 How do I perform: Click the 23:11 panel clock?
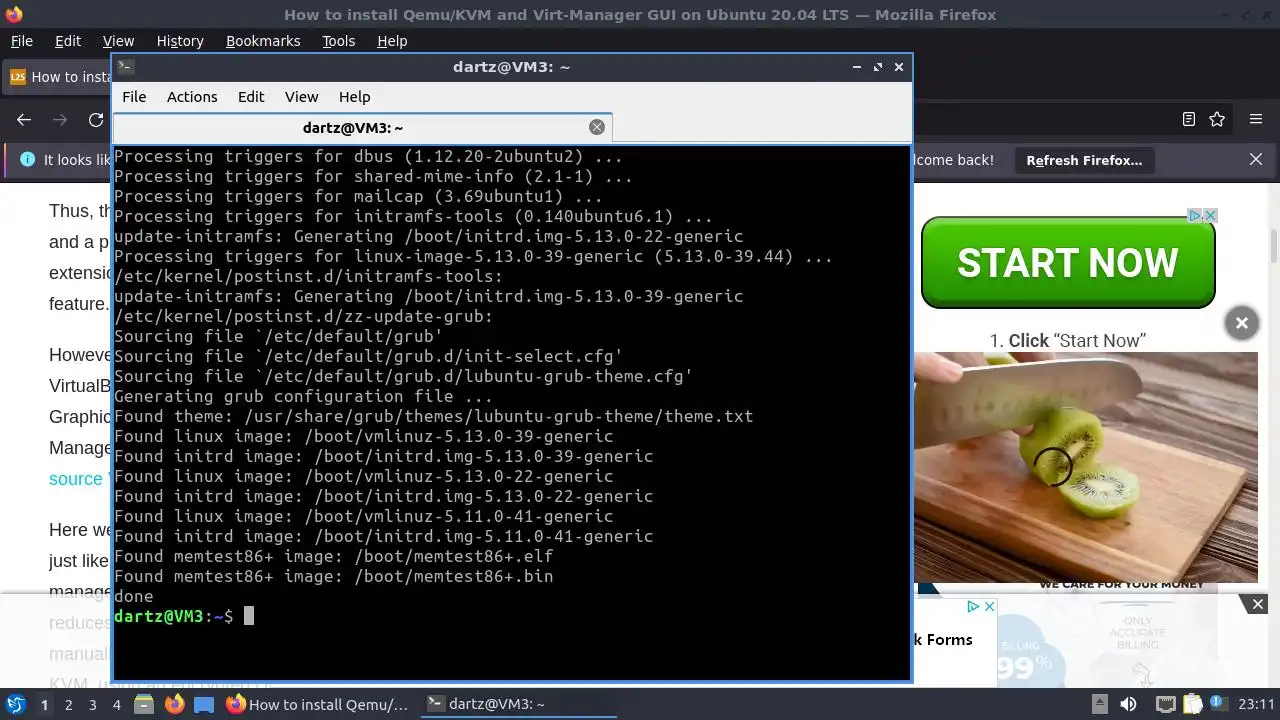tap(1257, 704)
